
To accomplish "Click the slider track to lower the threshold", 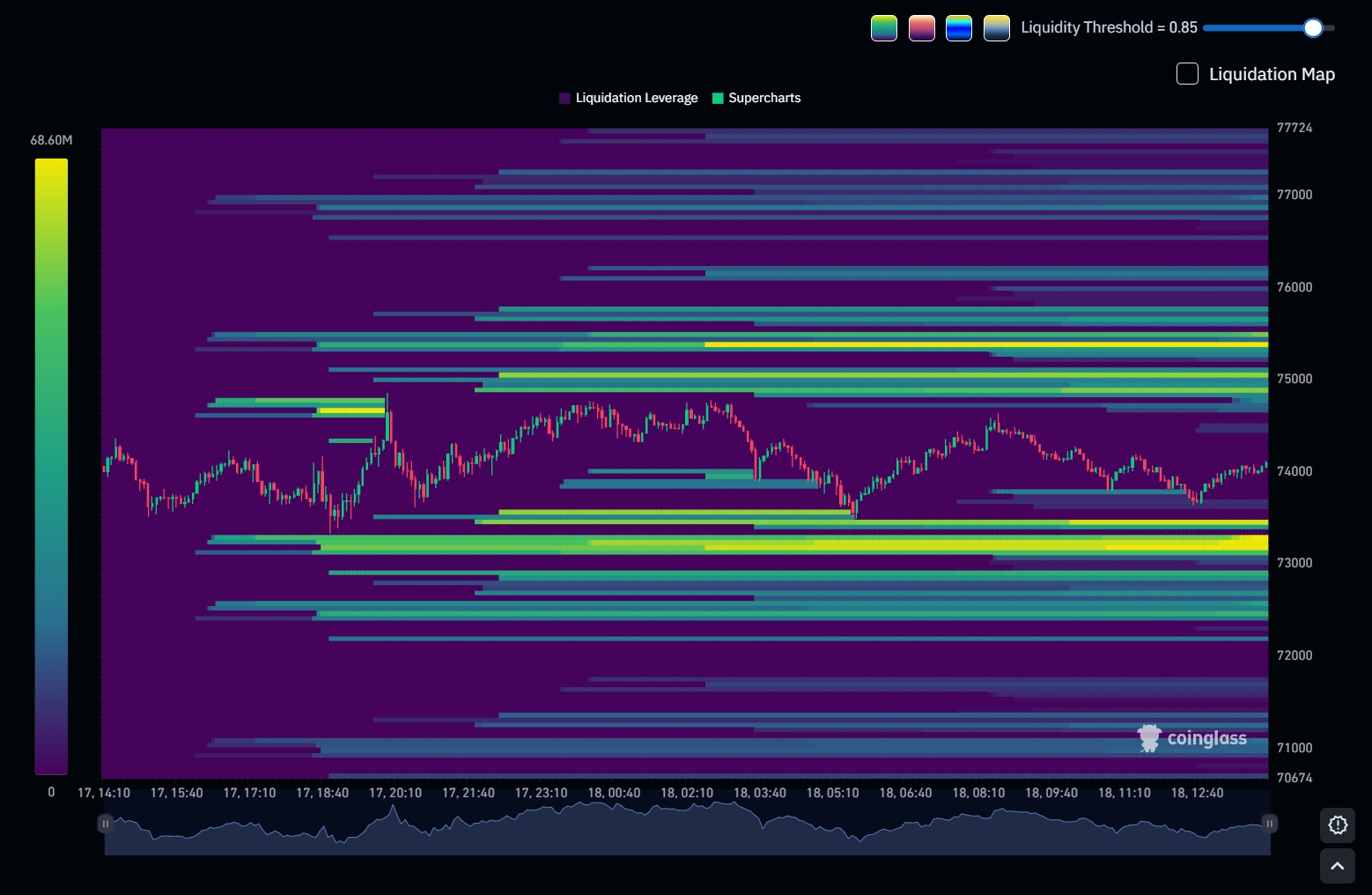I will (x=1250, y=27).
